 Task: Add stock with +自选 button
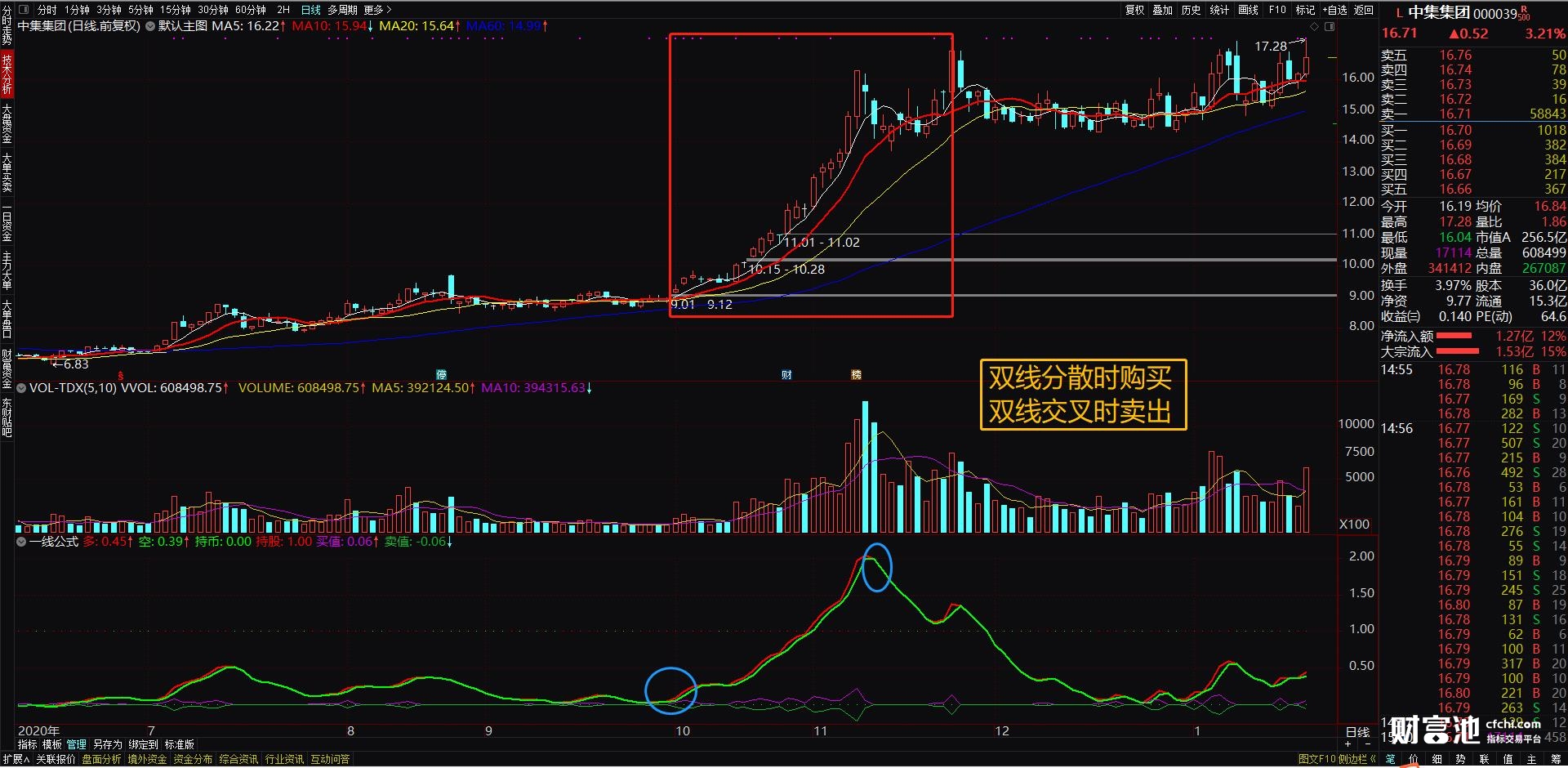tap(1335, 10)
